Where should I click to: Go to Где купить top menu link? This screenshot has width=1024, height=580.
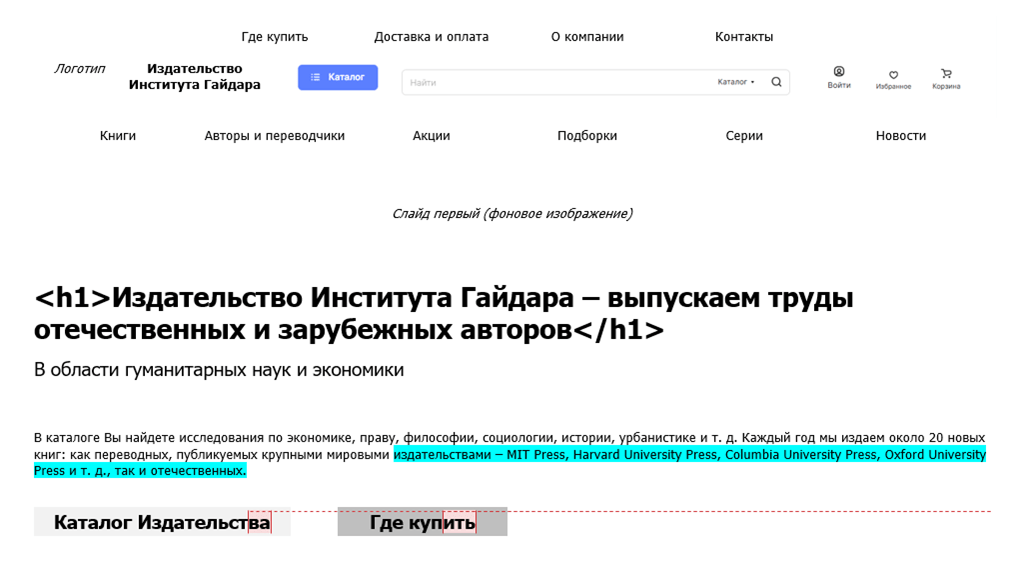point(275,37)
